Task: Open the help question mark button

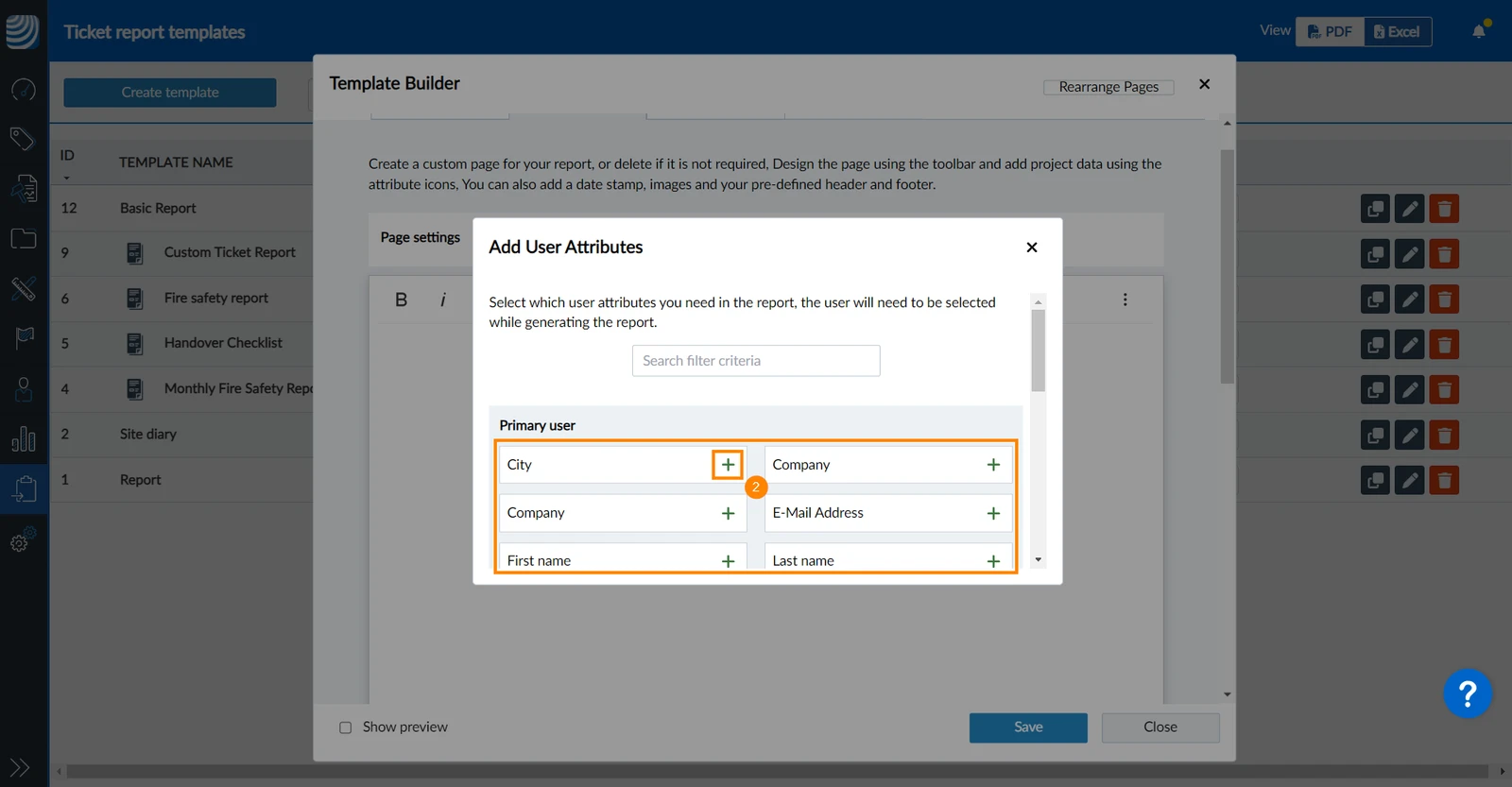Action: coord(1467,694)
